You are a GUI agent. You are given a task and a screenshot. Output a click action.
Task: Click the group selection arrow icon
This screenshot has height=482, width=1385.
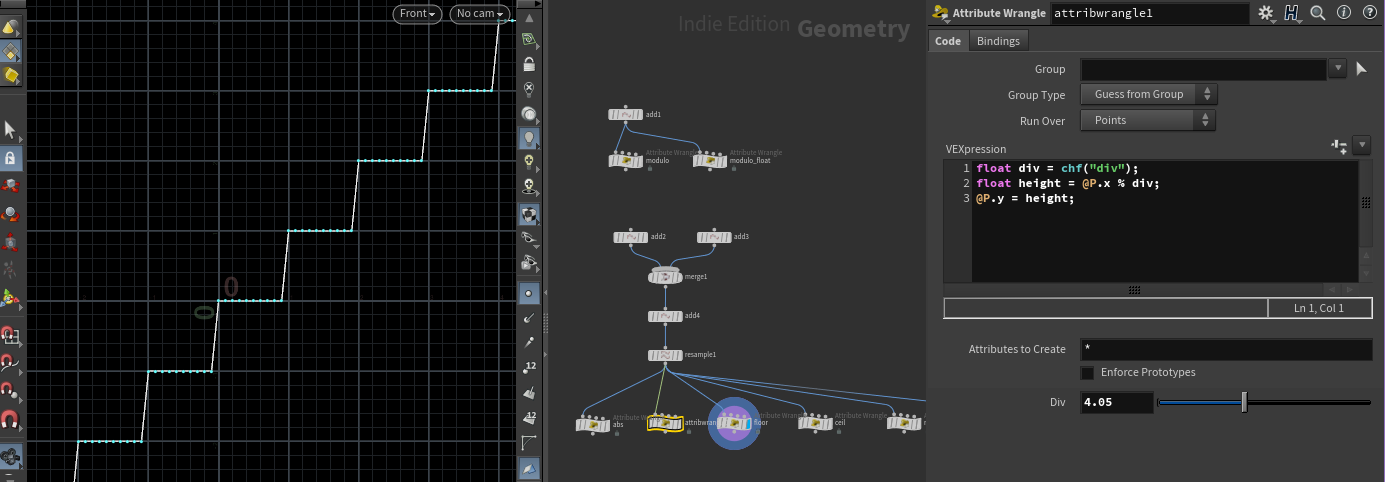pos(1361,69)
